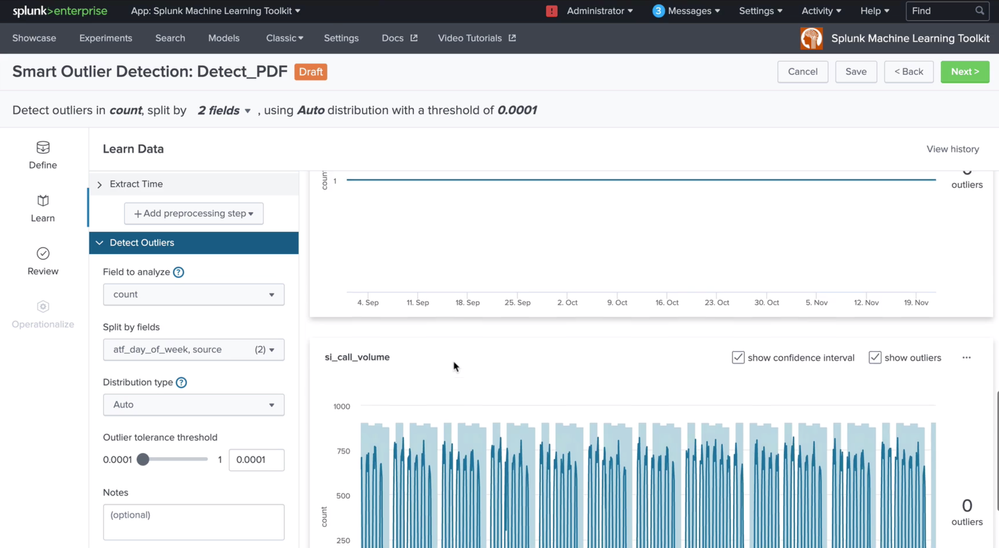
Task: Open the Activity dropdown
Action: (x=821, y=11)
